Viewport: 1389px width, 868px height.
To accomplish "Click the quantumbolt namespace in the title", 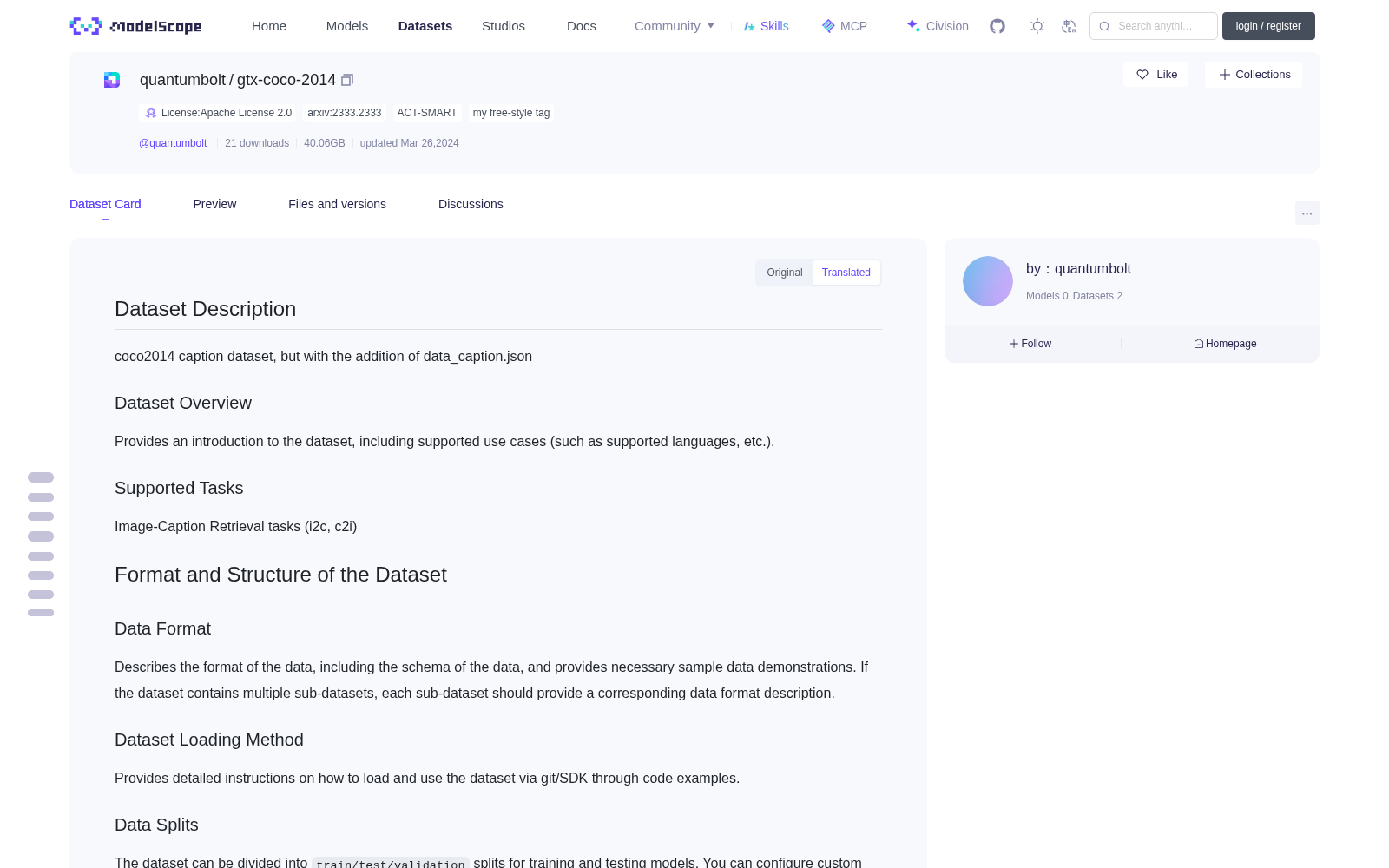I will tap(182, 80).
